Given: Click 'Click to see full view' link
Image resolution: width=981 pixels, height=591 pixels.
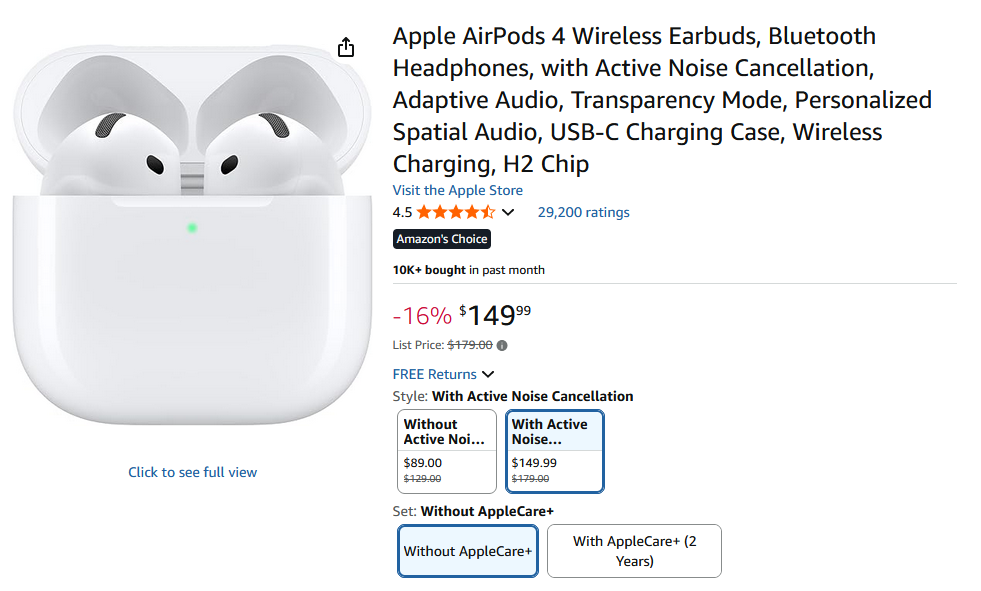Looking at the screenshot, I should click(x=192, y=472).
